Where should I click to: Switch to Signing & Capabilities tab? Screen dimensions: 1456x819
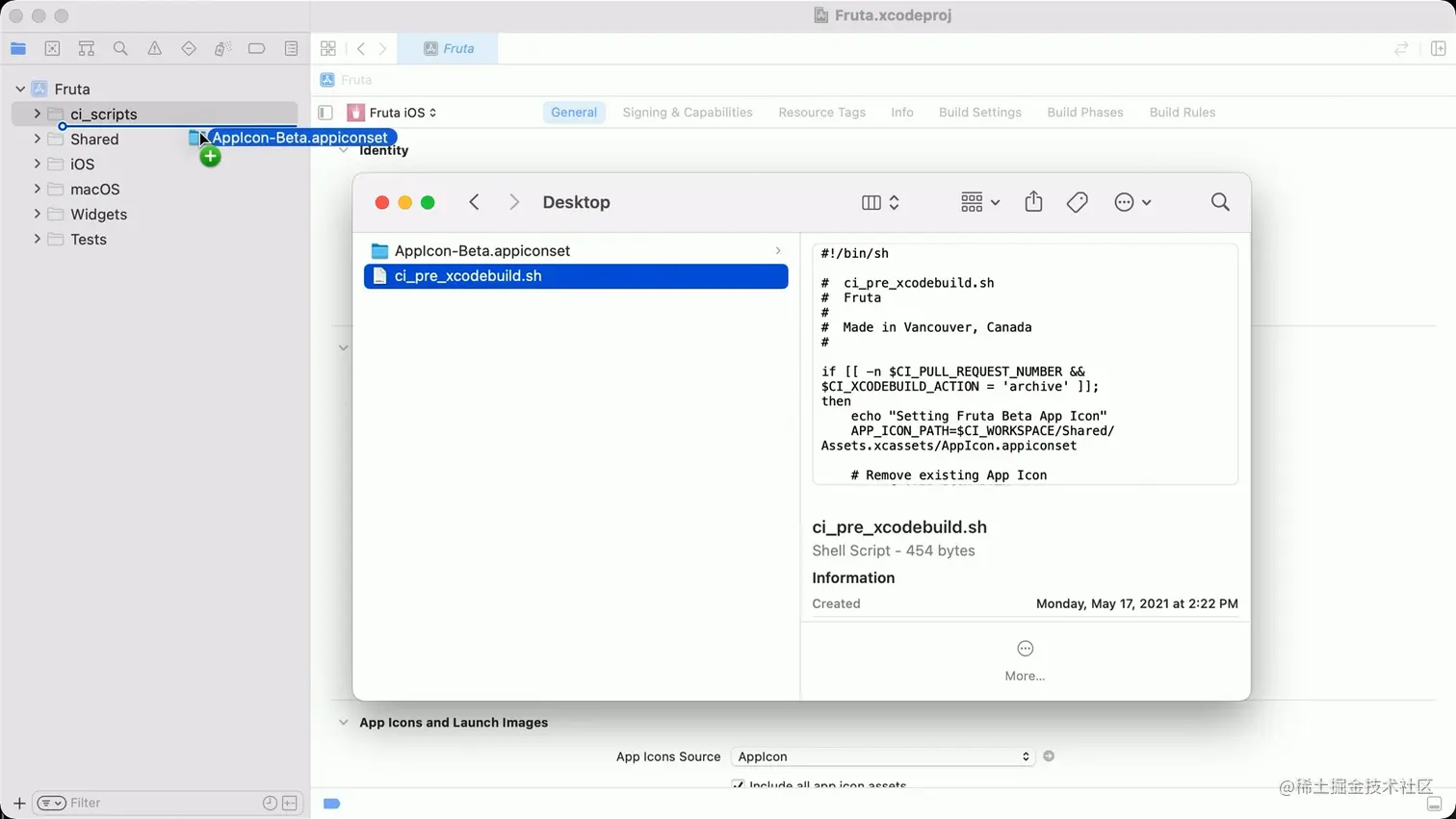pos(688,113)
